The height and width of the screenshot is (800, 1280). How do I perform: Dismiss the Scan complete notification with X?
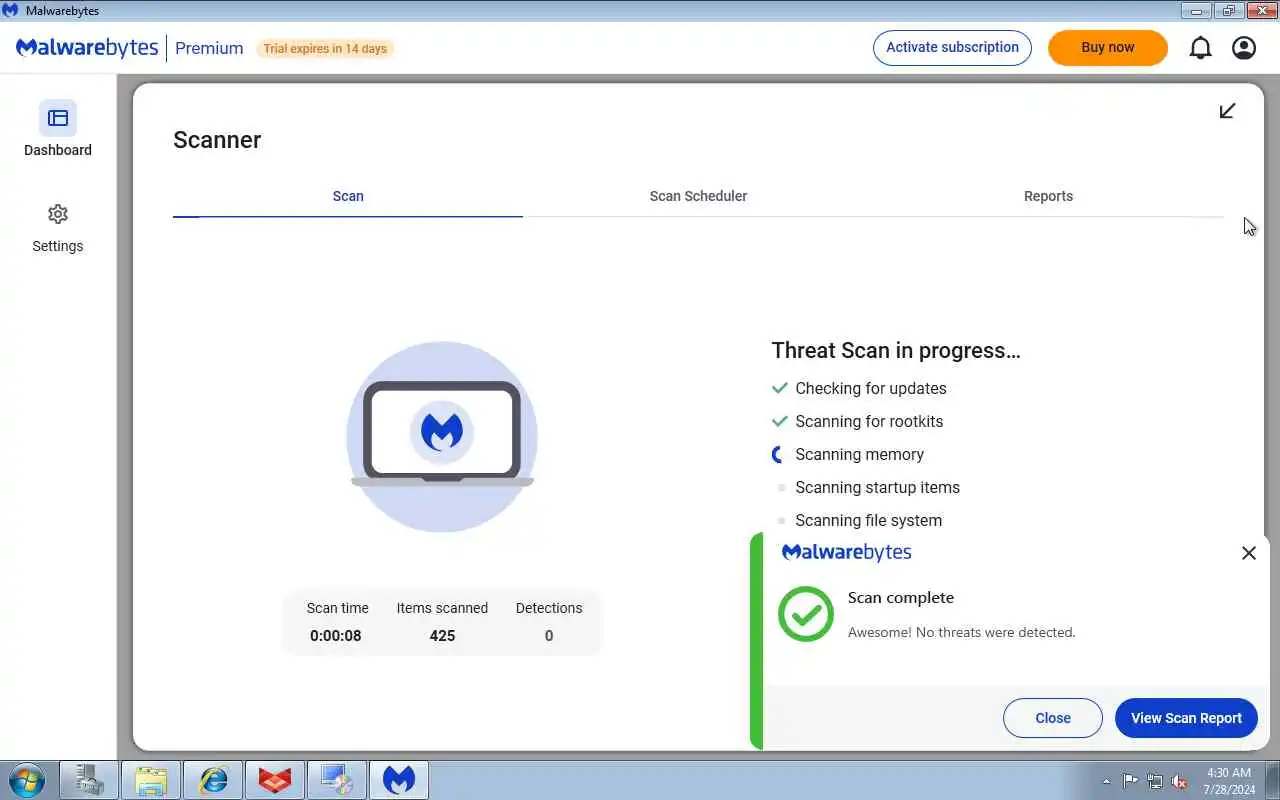1249,553
